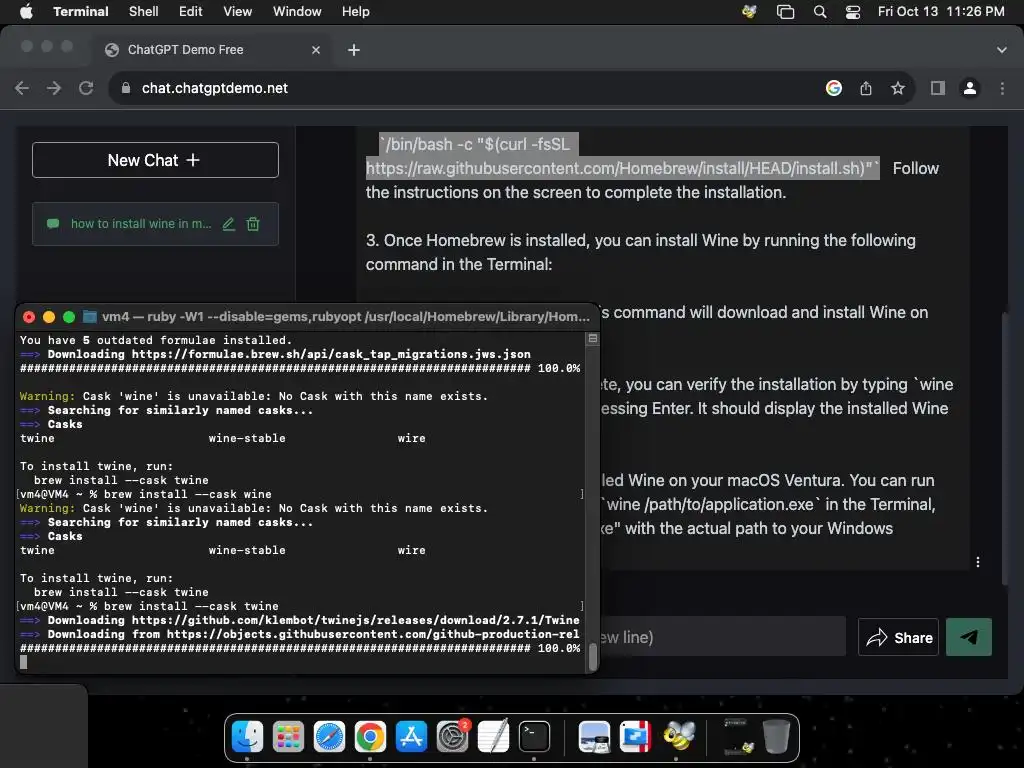Image resolution: width=1024 pixels, height=768 pixels.
Task: Click the Google icon in the address bar
Action: (834, 88)
